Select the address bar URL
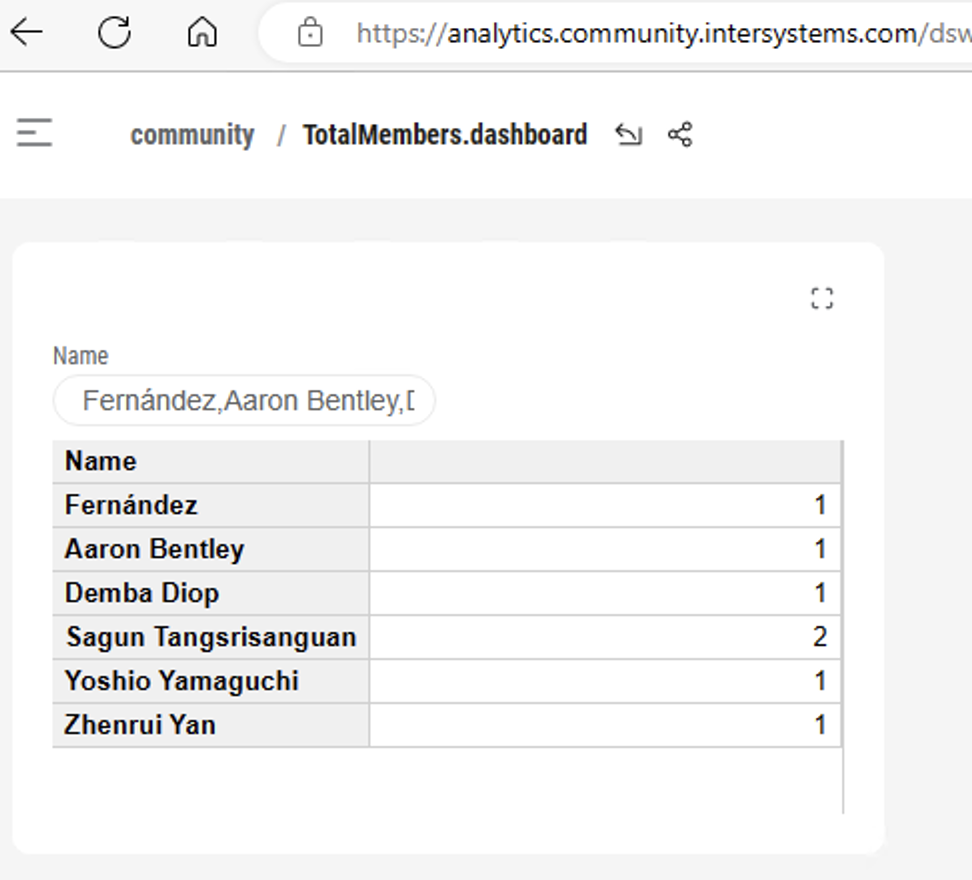The width and height of the screenshot is (972, 880). pos(663,33)
